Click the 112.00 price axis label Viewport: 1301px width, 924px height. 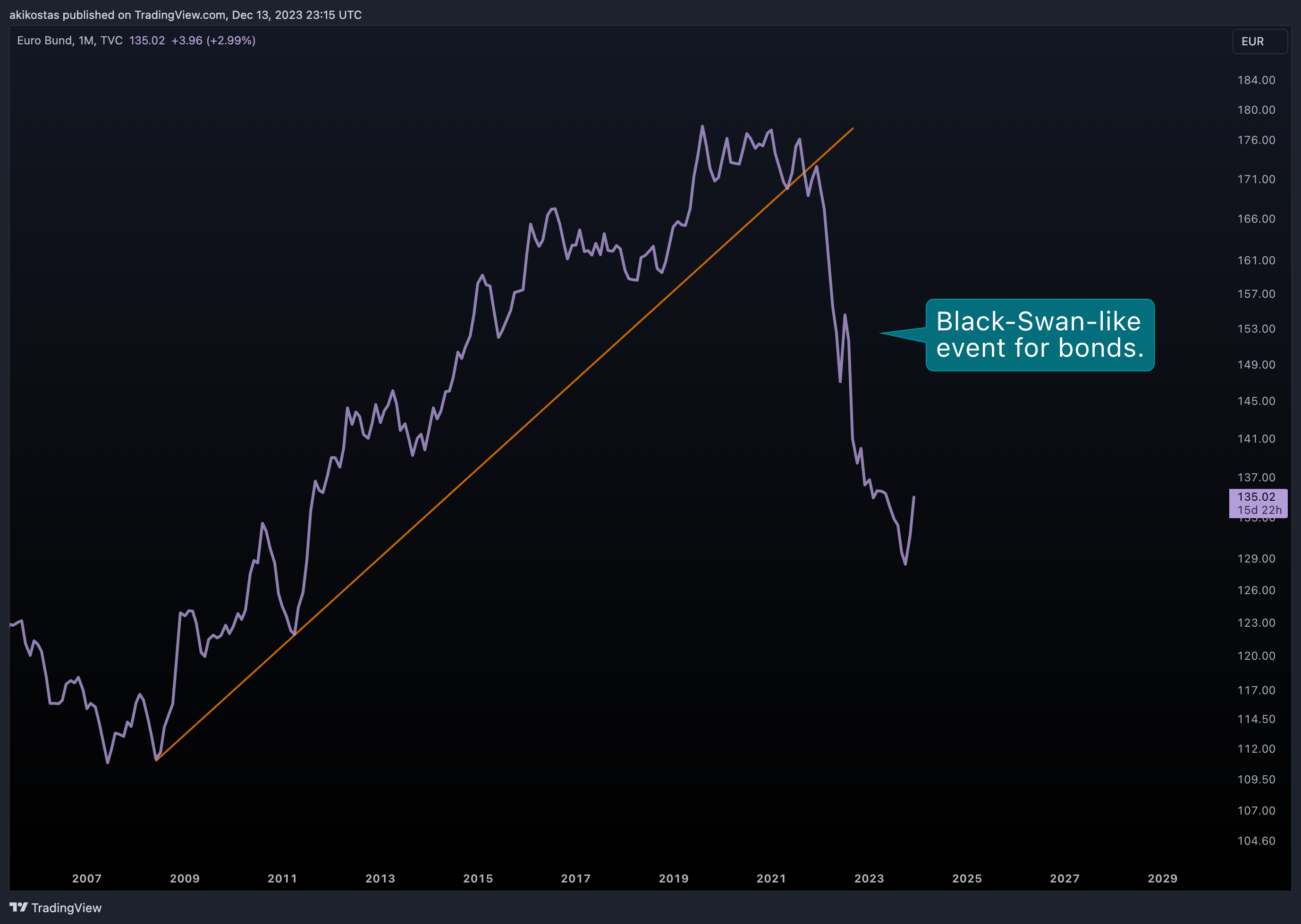[1256, 749]
